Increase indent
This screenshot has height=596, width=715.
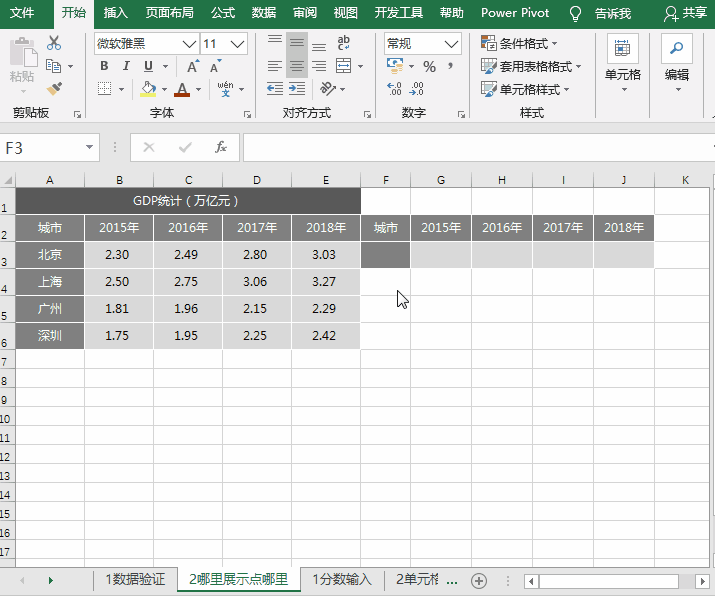[x=297, y=88]
